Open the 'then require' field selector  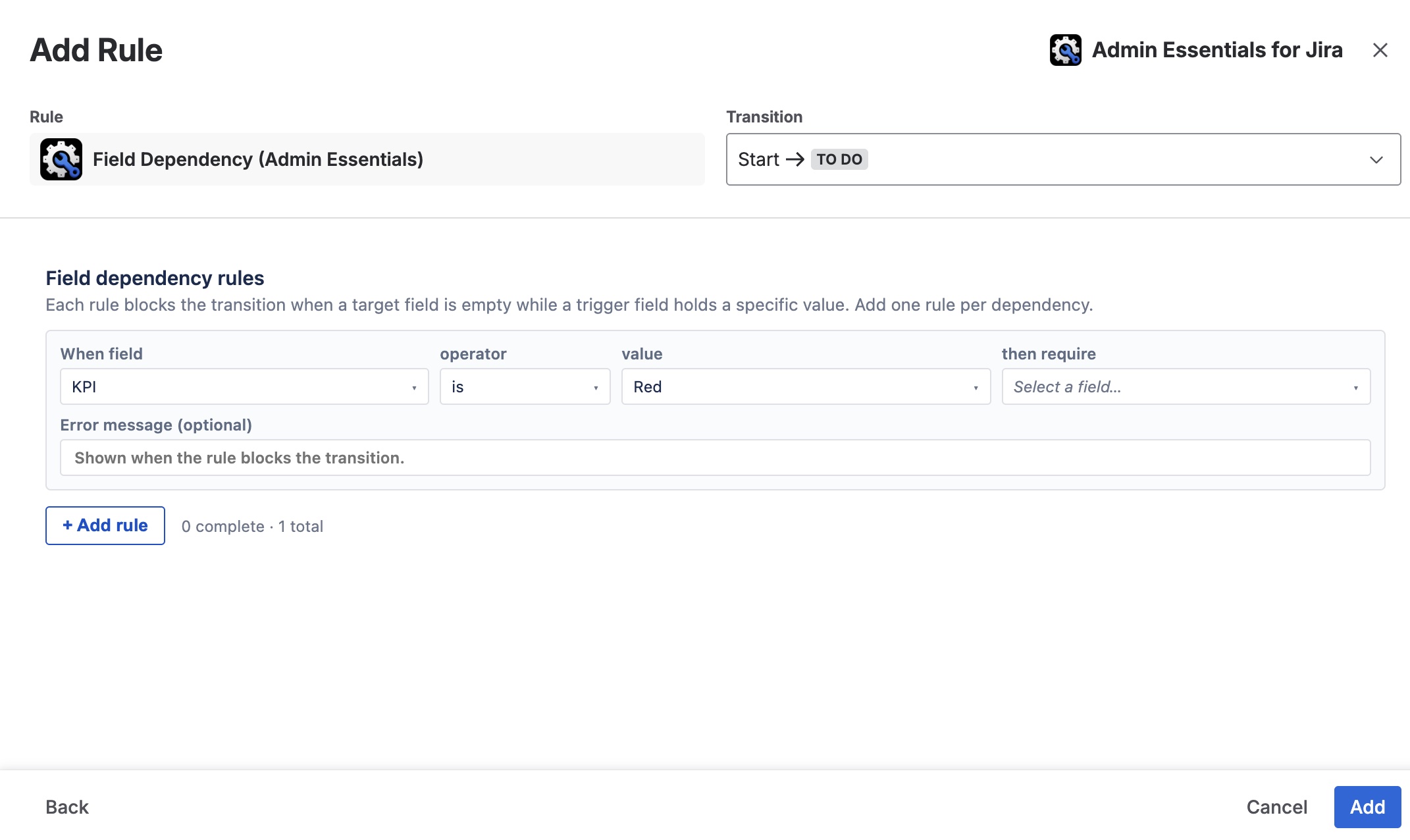point(1186,386)
